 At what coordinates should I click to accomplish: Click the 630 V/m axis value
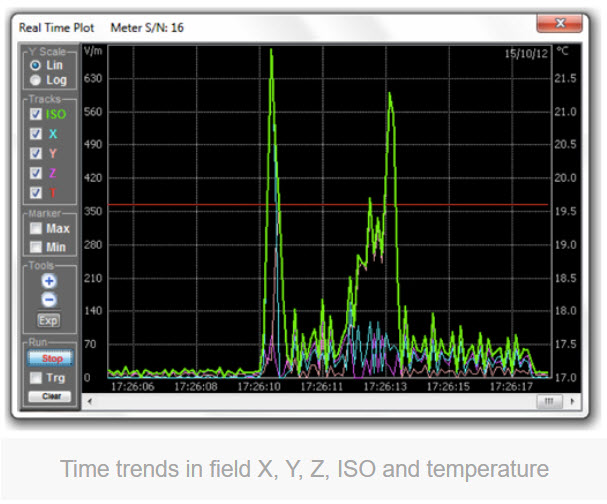point(93,79)
